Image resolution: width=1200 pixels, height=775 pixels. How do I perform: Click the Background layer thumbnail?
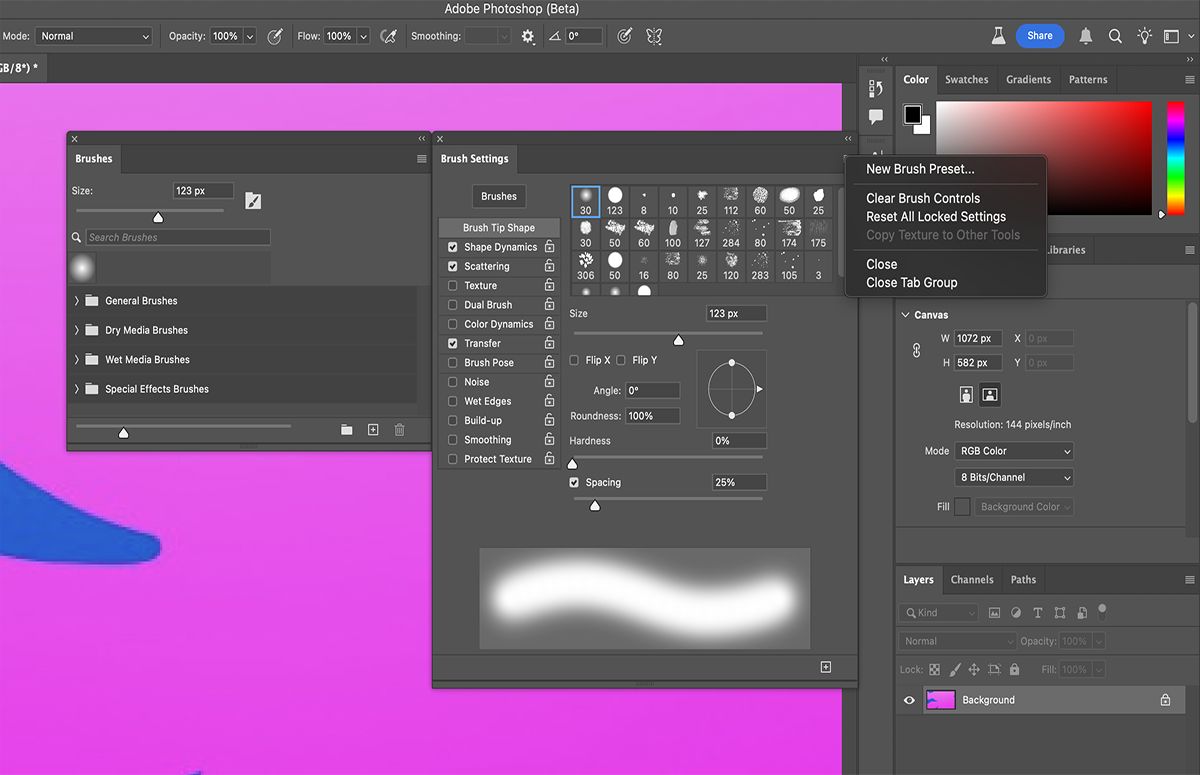940,700
